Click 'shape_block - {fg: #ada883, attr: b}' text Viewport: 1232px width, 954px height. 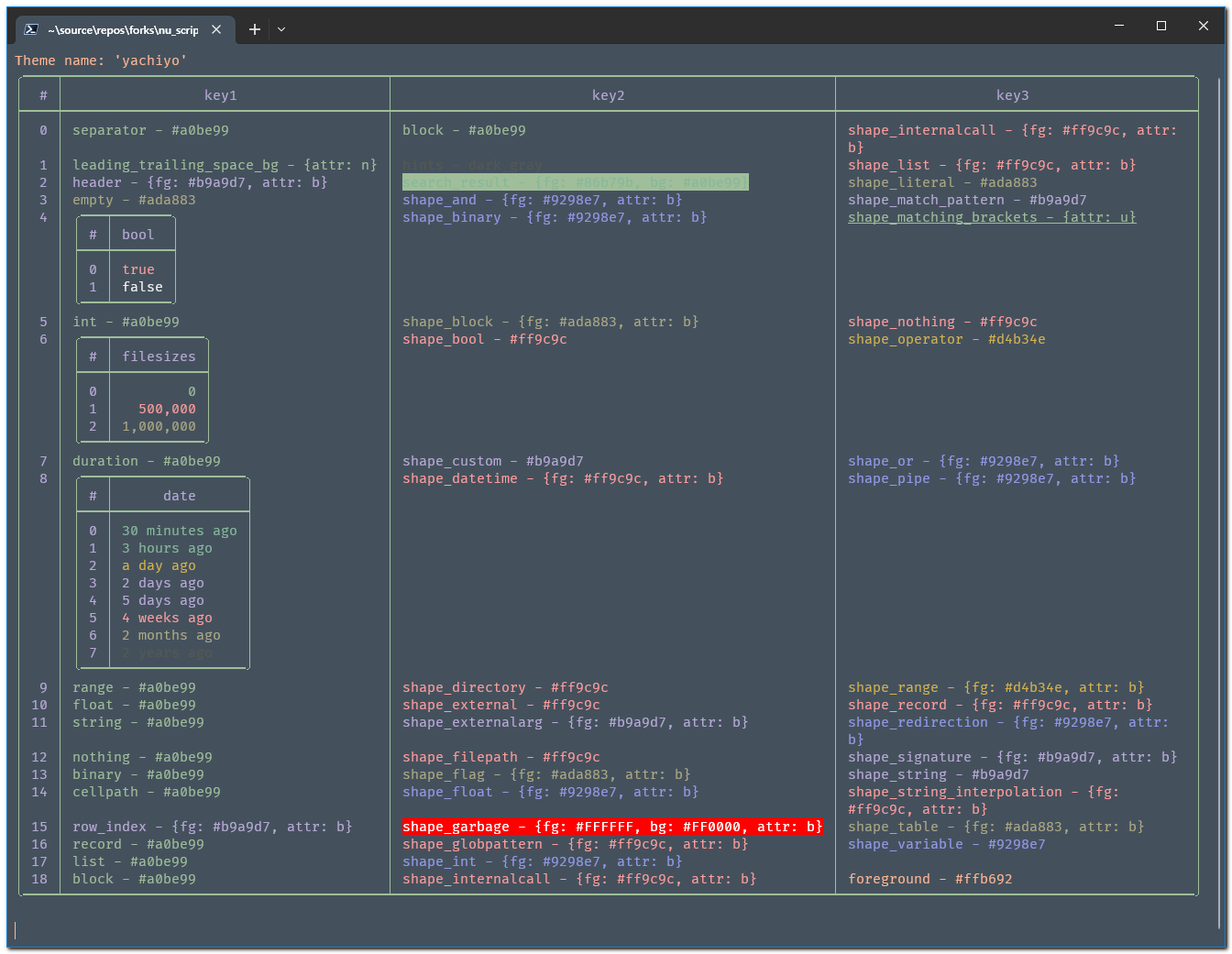[x=551, y=322]
